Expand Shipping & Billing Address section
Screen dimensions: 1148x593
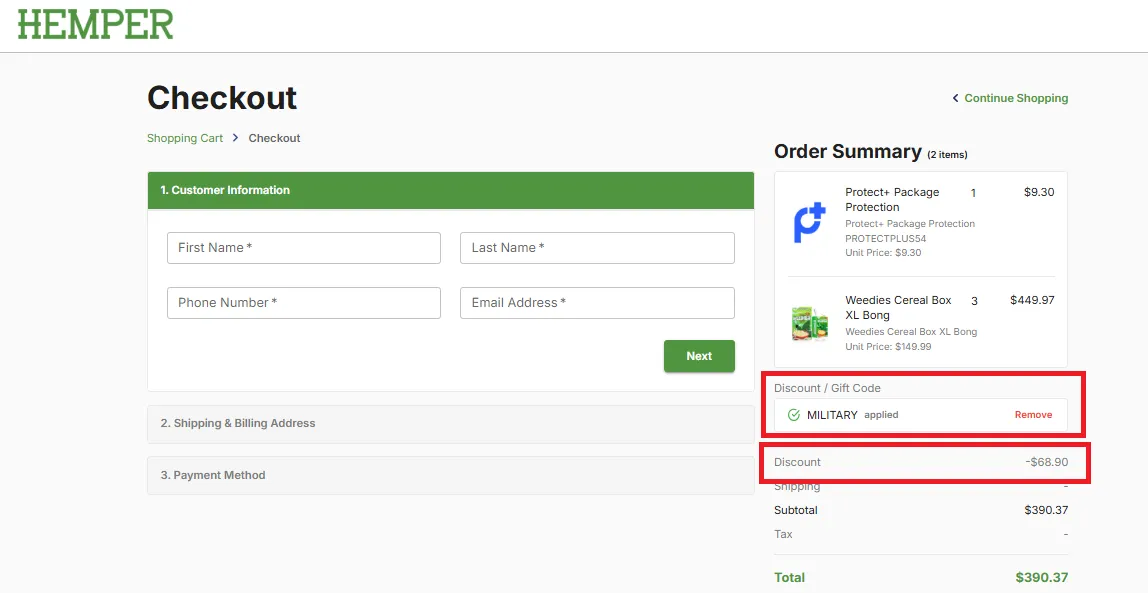450,424
